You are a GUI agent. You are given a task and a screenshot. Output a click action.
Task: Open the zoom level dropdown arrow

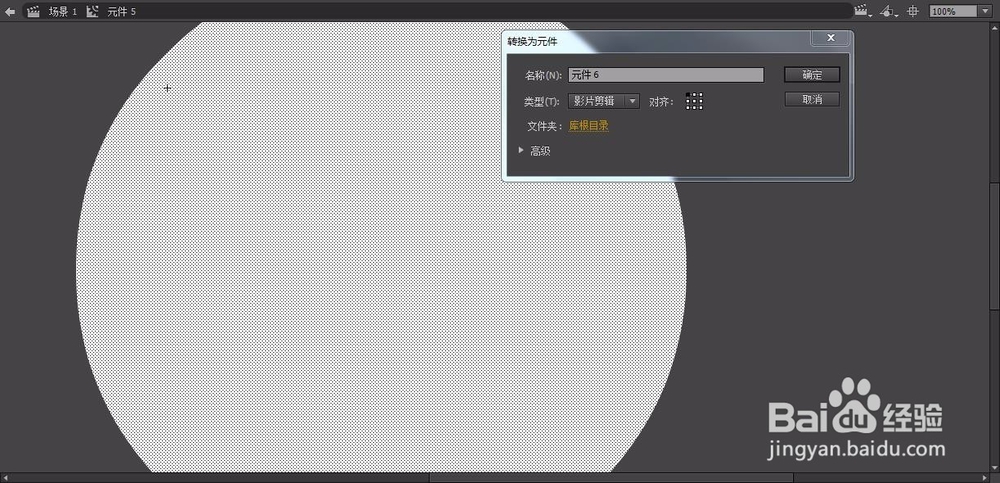pyautogui.click(x=985, y=11)
